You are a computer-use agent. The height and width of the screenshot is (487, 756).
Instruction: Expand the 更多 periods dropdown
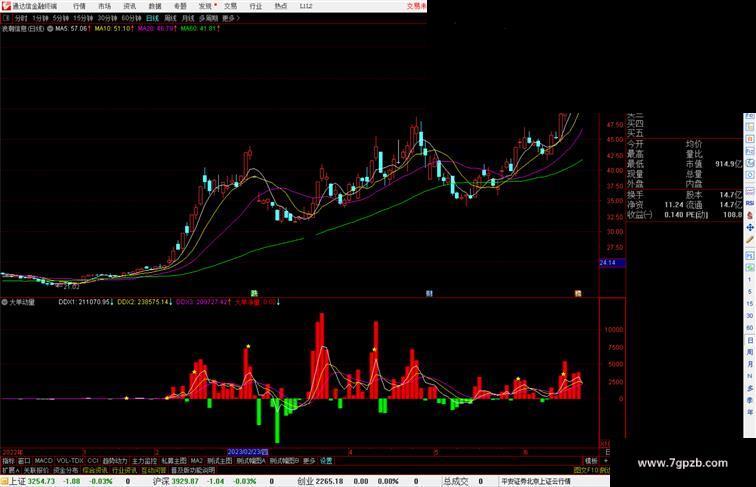230,18
